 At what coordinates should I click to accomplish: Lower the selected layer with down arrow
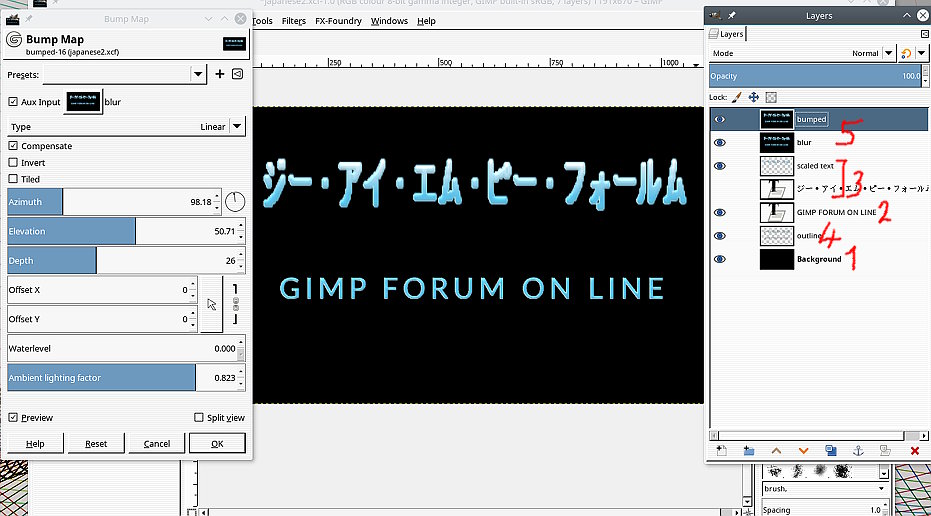point(803,451)
